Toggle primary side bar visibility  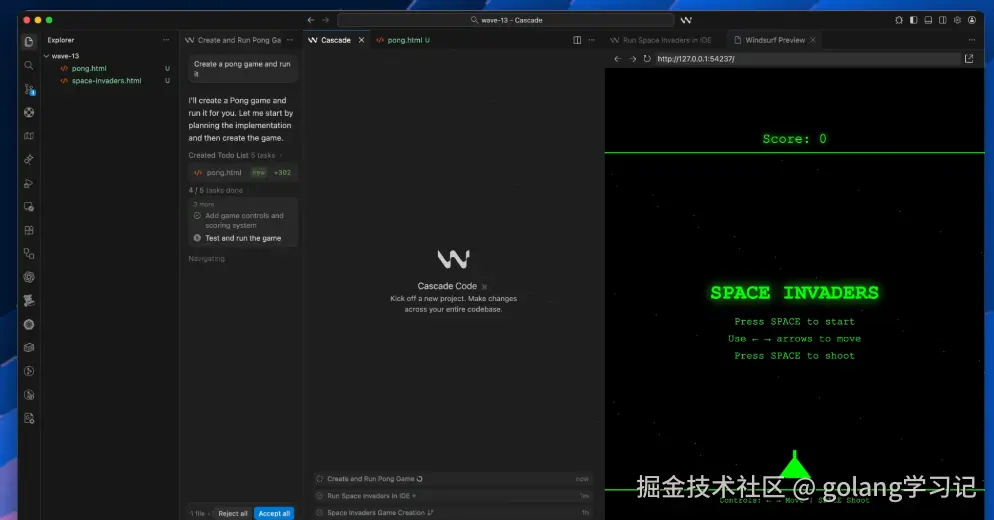tap(913, 20)
